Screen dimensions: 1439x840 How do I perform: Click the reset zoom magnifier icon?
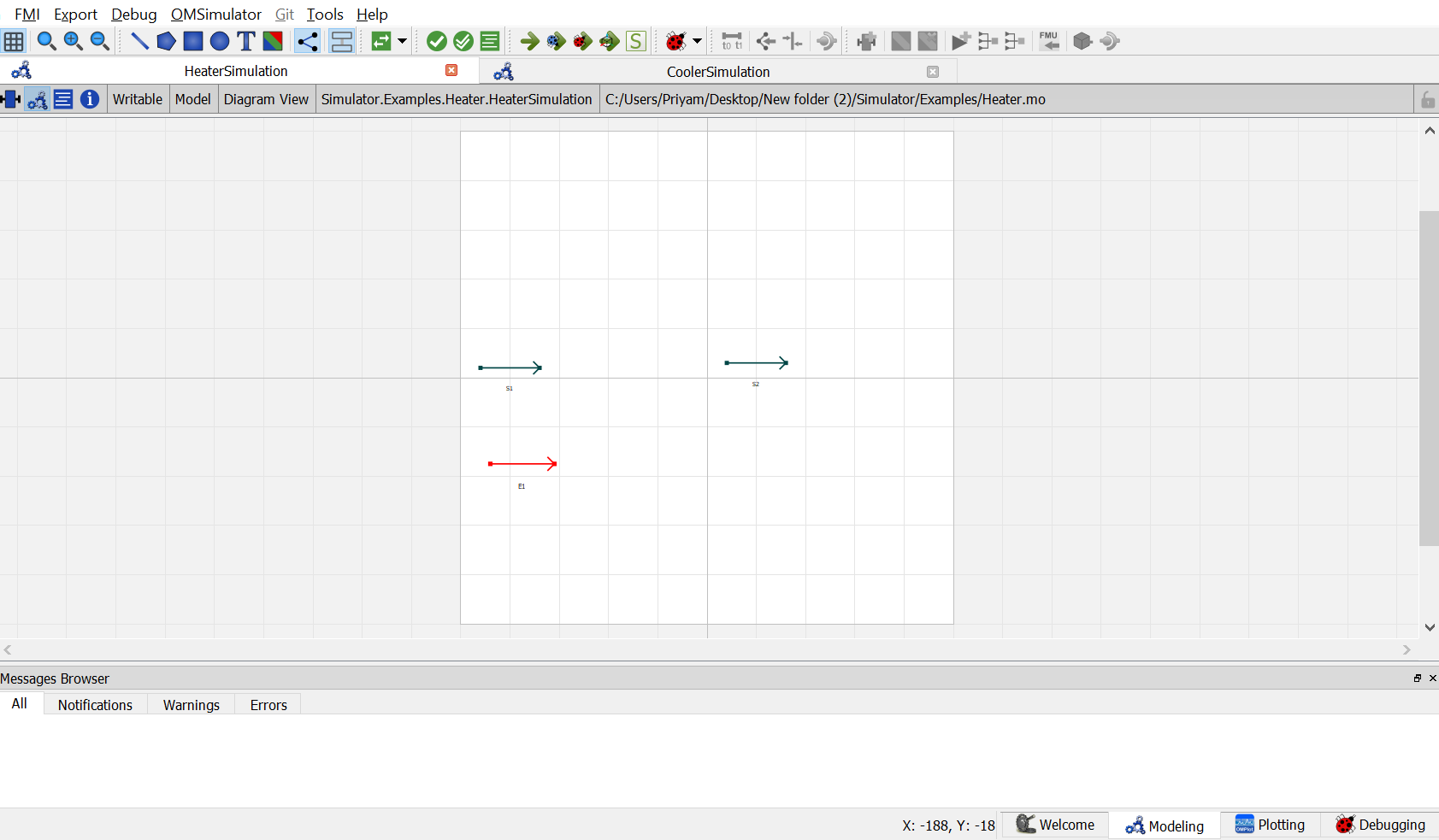46,41
